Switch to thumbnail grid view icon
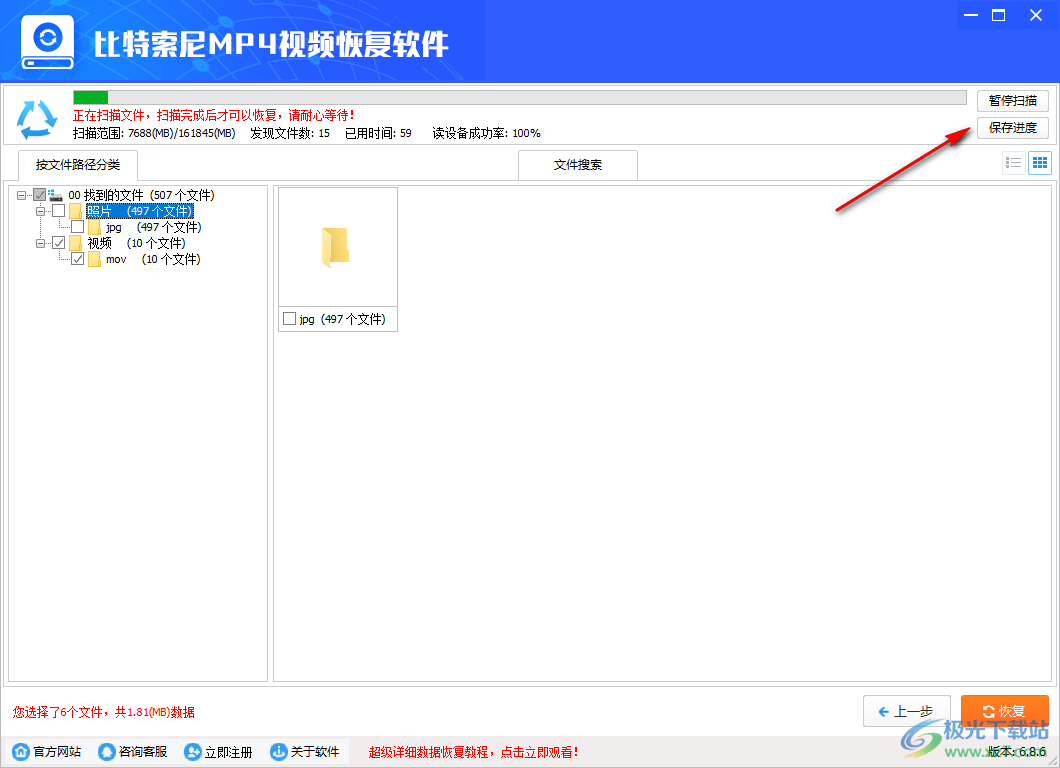 click(x=1040, y=163)
